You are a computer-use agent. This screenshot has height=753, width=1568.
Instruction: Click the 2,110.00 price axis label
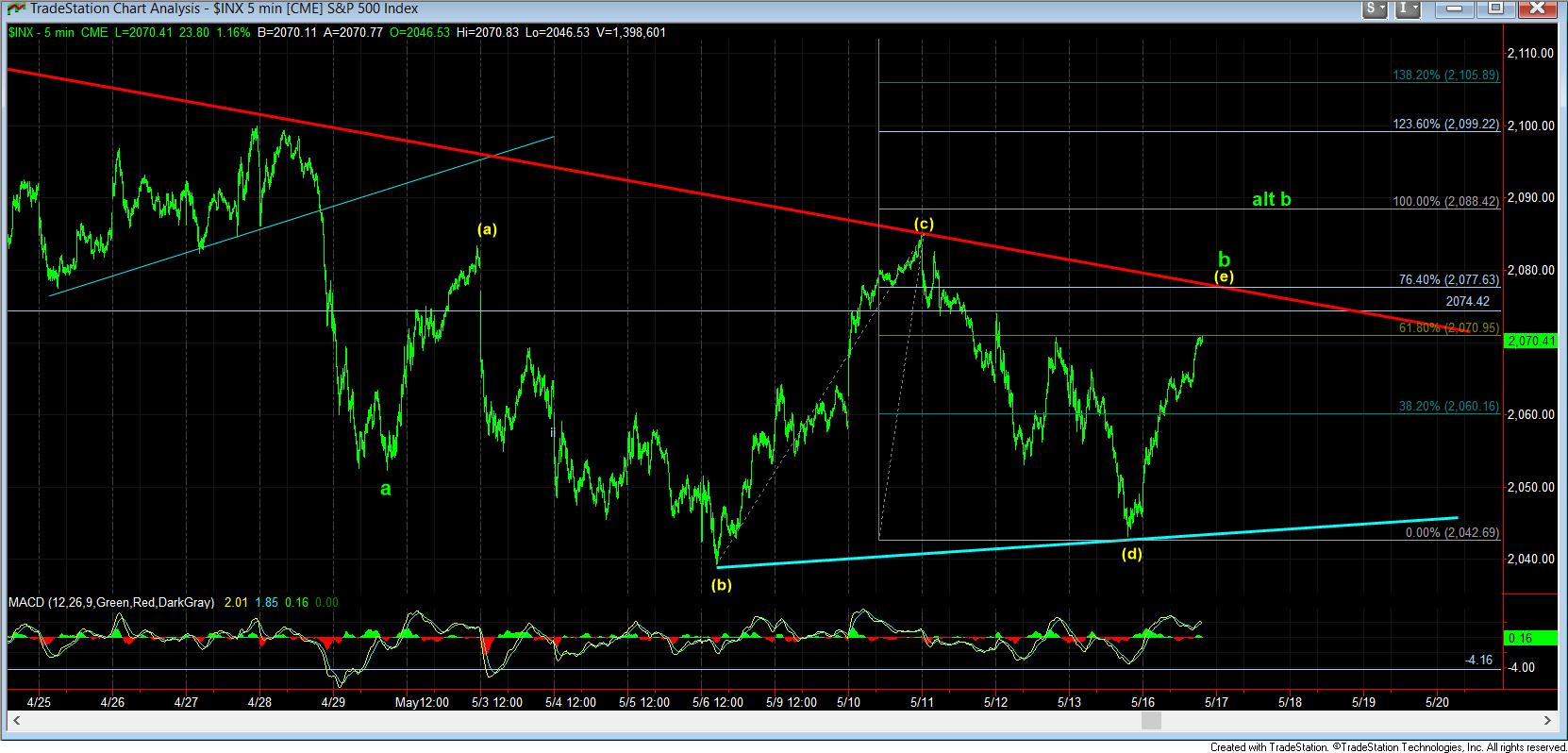pos(1530,53)
